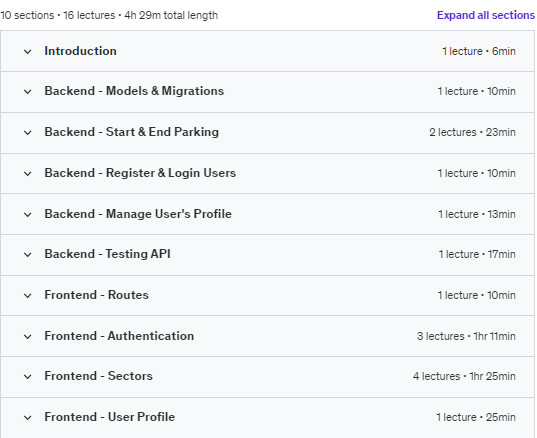The height and width of the screenshot is (438, 537).
Task: Select Frontend - Authentication title
Action: [x=119, y=336]
